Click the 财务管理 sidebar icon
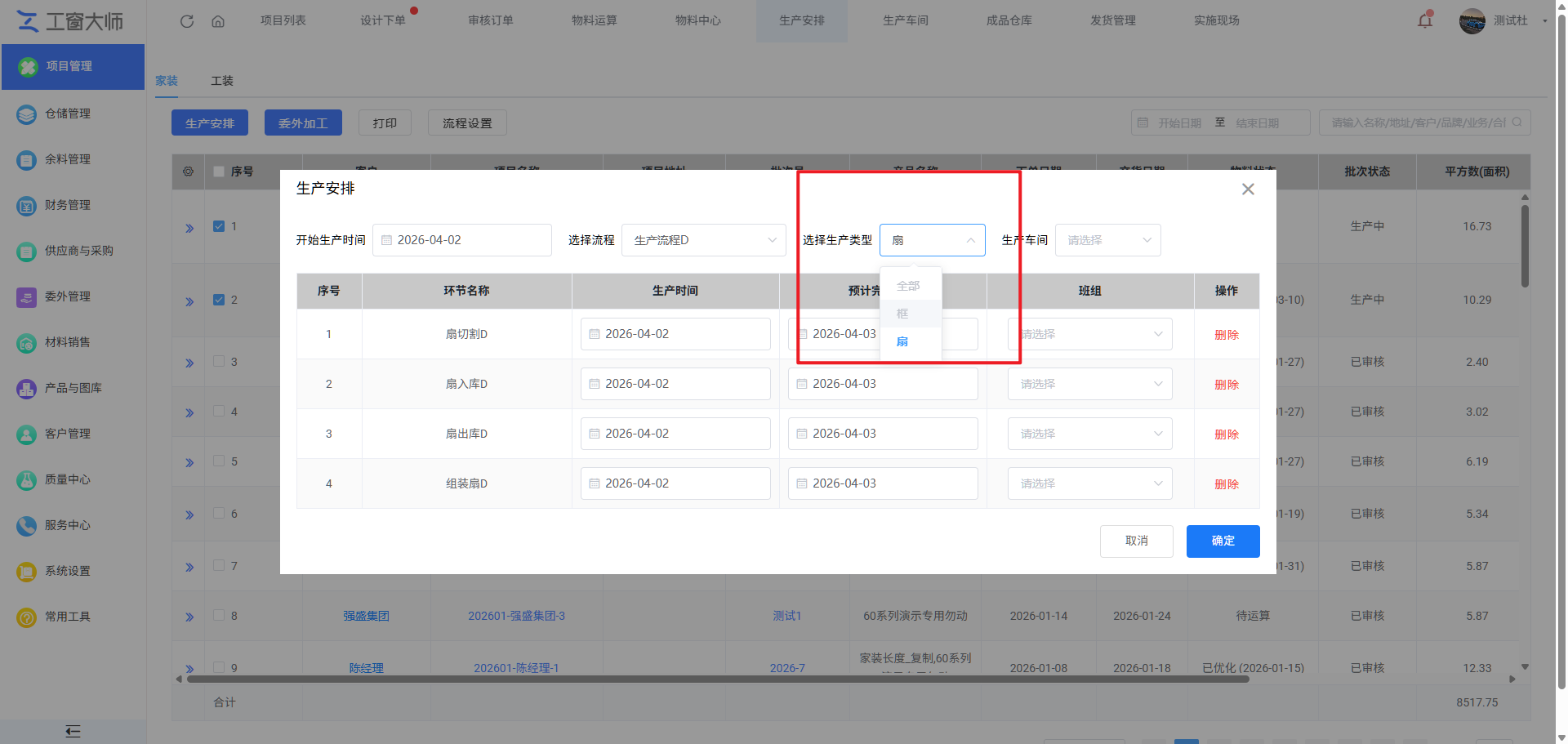The height and width of the screenshot is (744, 1568). pyautogui.click(x=26, y=206)
